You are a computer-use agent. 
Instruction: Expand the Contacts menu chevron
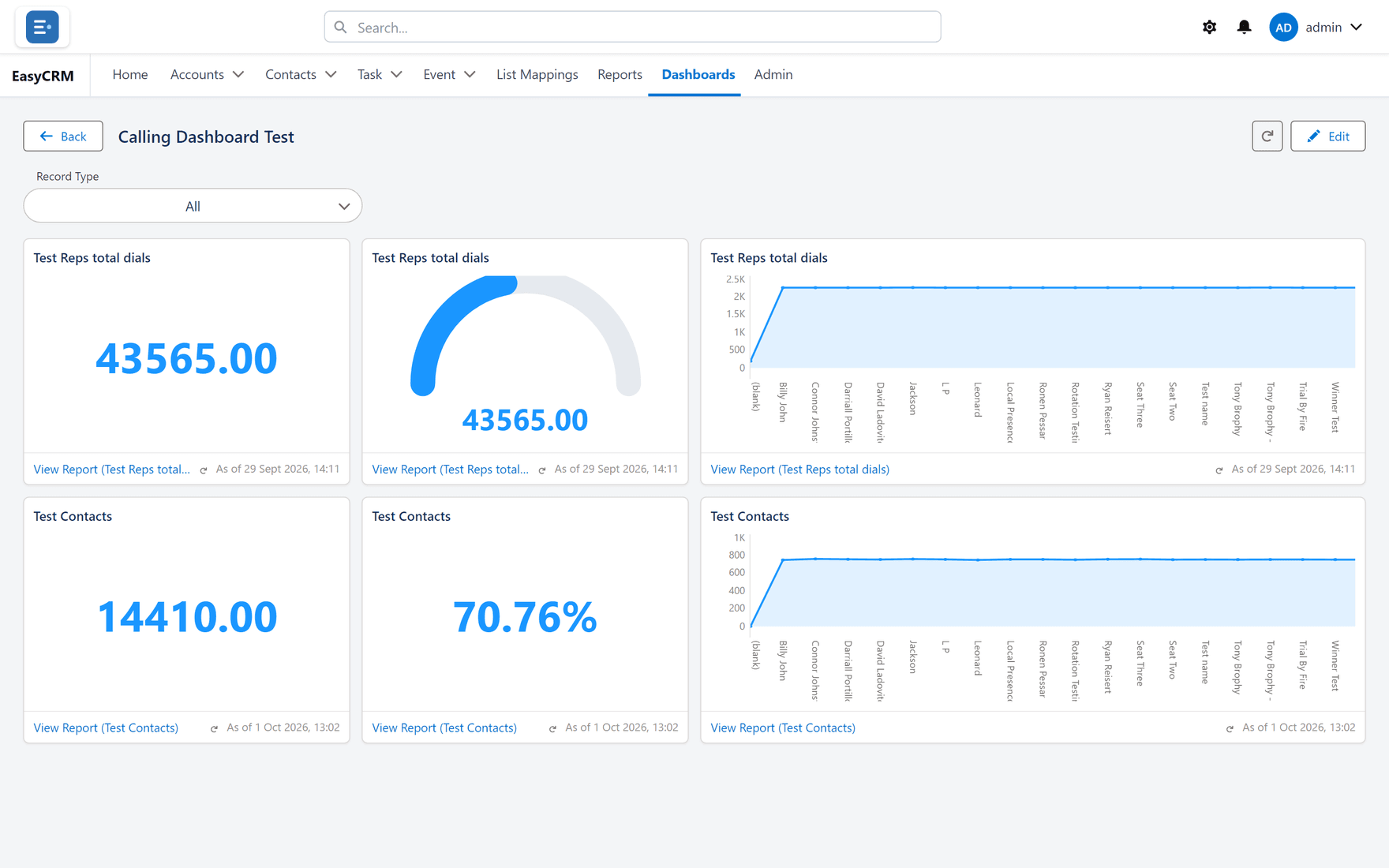pos(331,74)
